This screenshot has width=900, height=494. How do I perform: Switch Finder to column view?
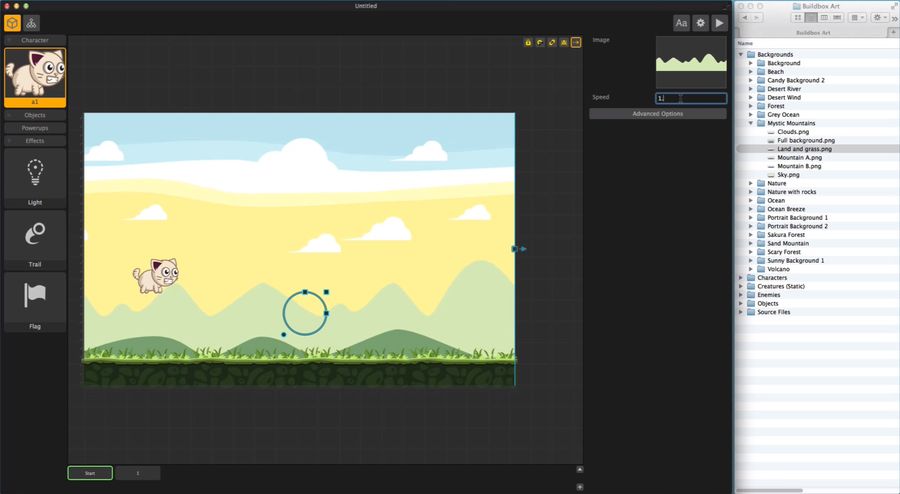tap(824, 18)
